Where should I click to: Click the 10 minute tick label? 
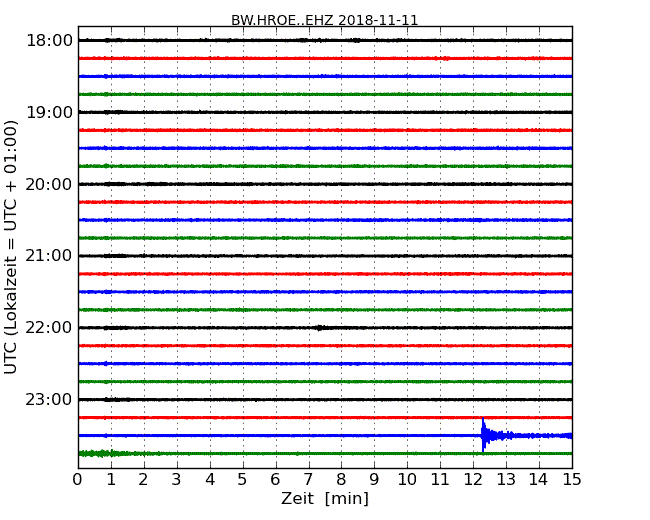407,480
